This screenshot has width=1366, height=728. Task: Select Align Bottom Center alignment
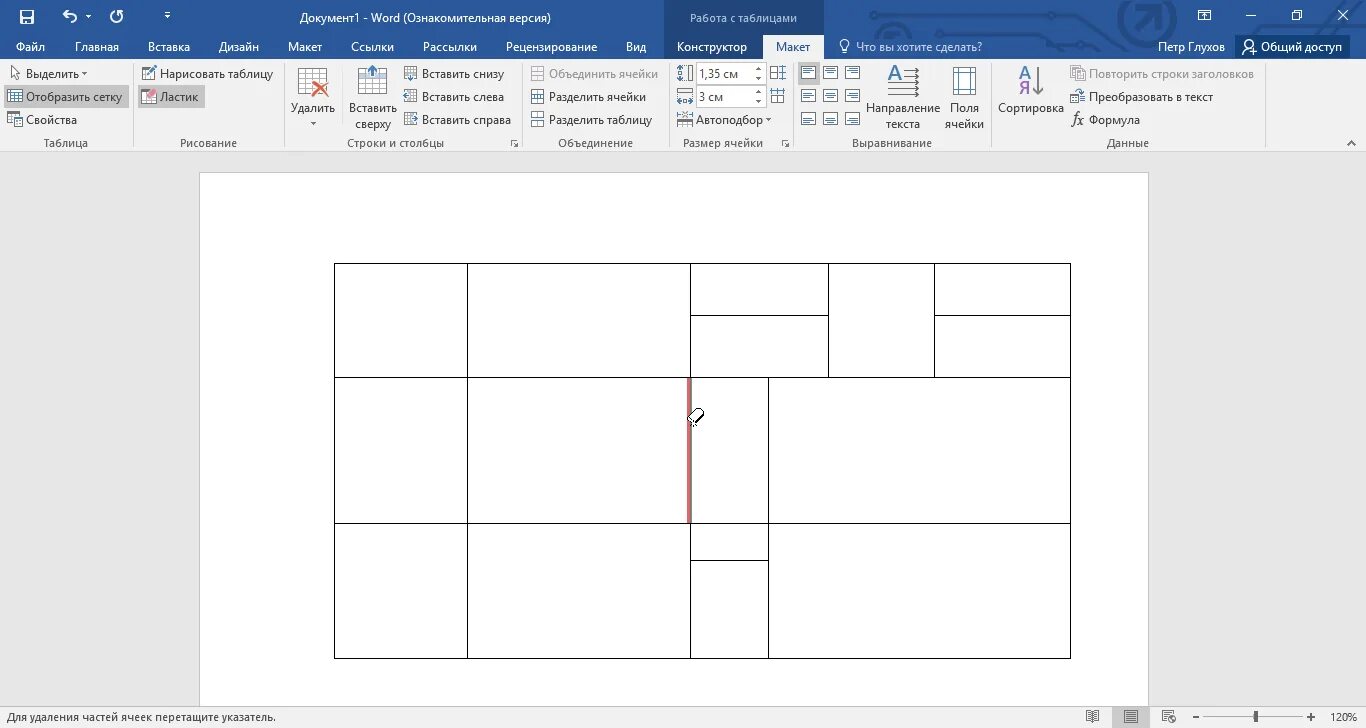coord(830,119)
